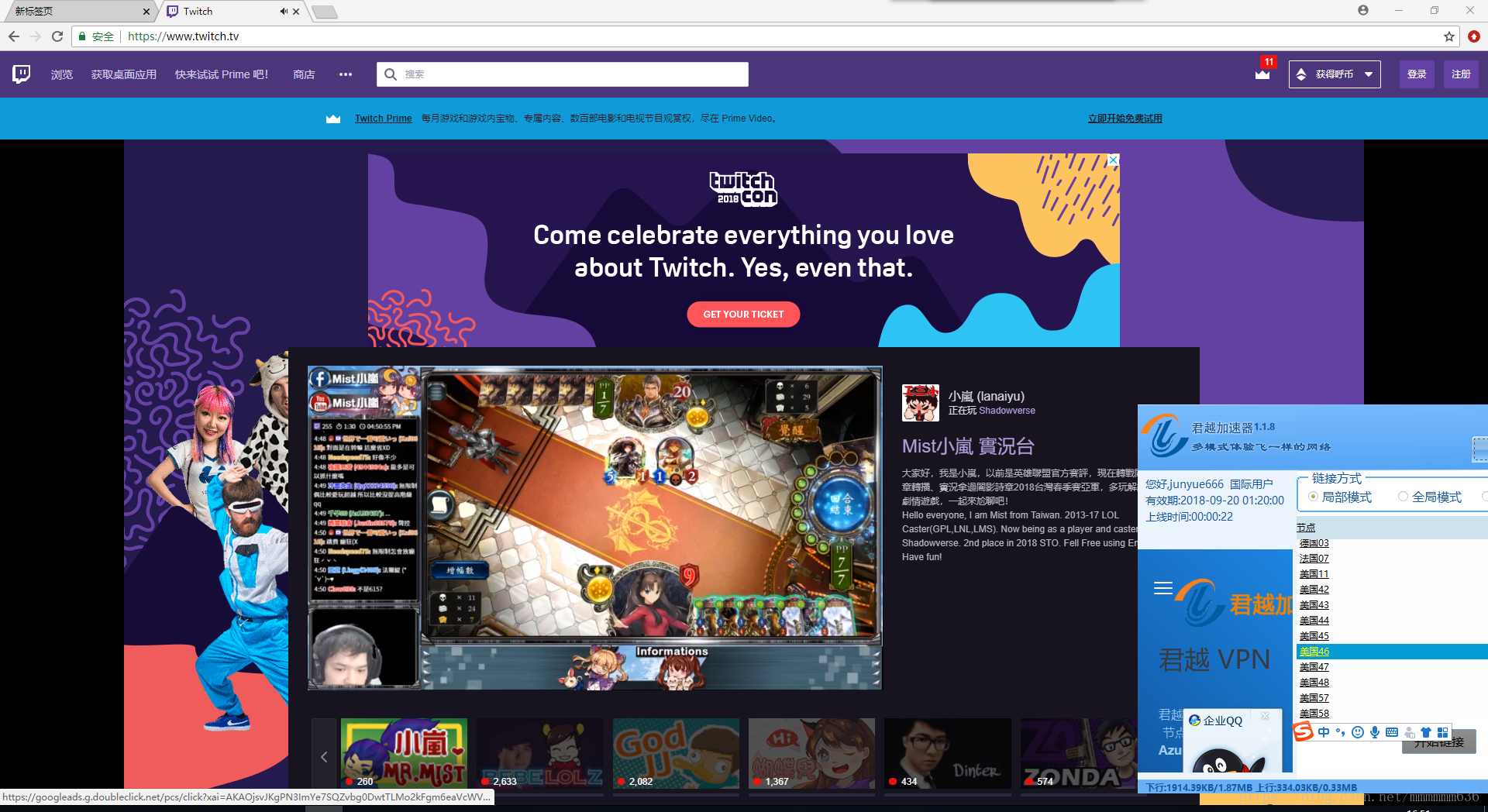Click the 君越加速器 logo icon
Viewport: 1488px width, 812px height.
coord(1165,435)
